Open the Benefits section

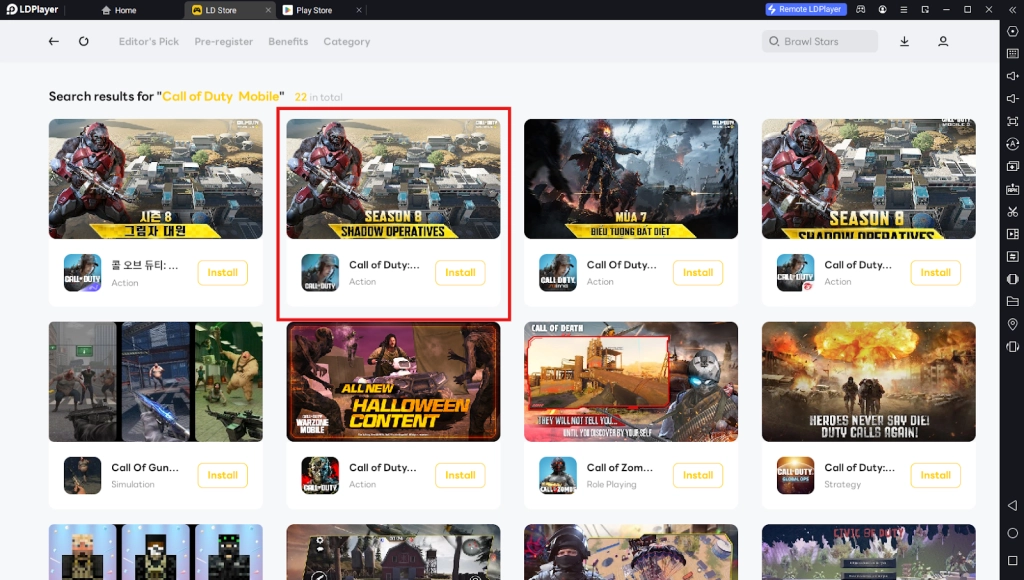[x=288, y=41]
